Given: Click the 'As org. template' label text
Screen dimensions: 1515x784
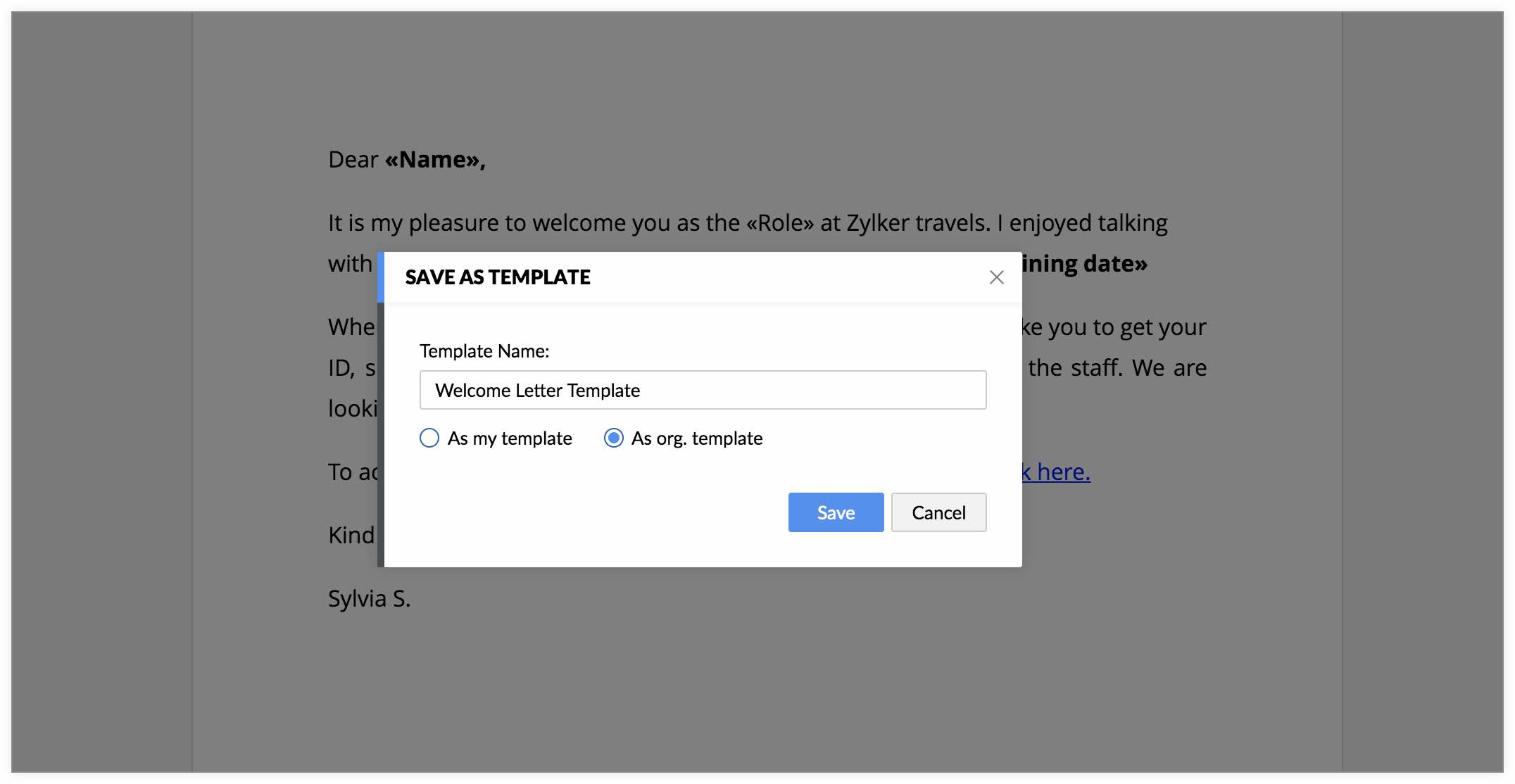Looking at the screenshot, I should coord(696,438).
